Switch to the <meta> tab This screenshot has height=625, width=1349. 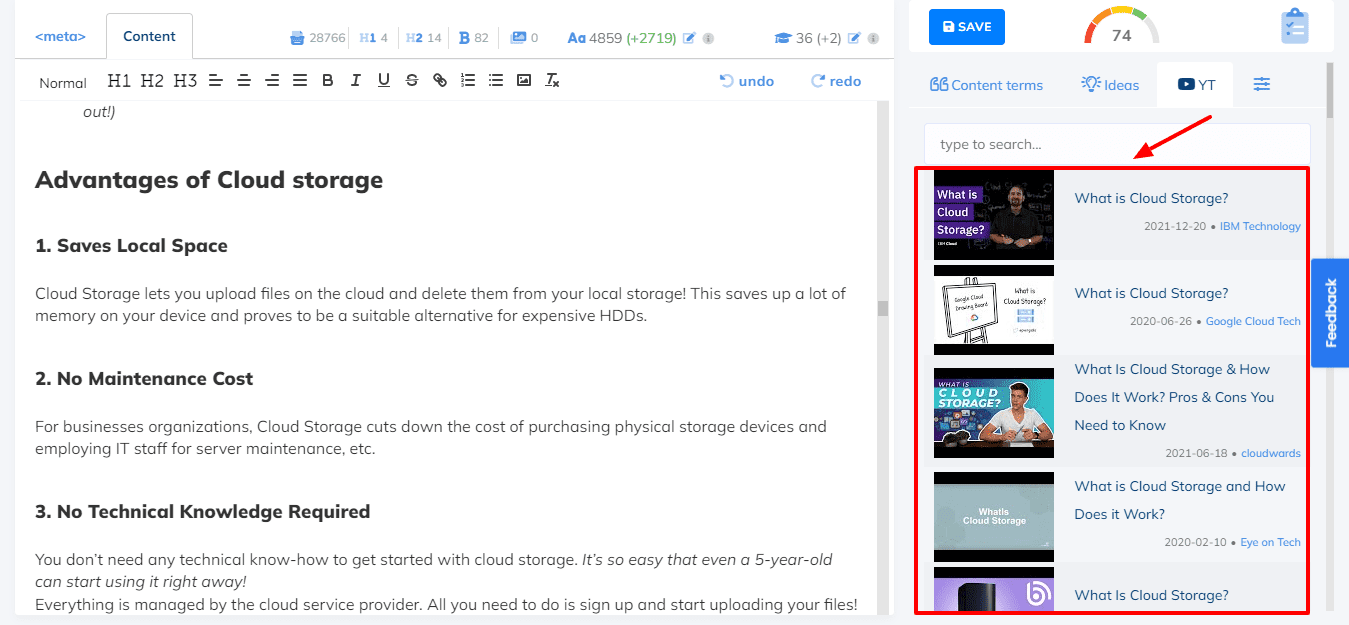60,37
